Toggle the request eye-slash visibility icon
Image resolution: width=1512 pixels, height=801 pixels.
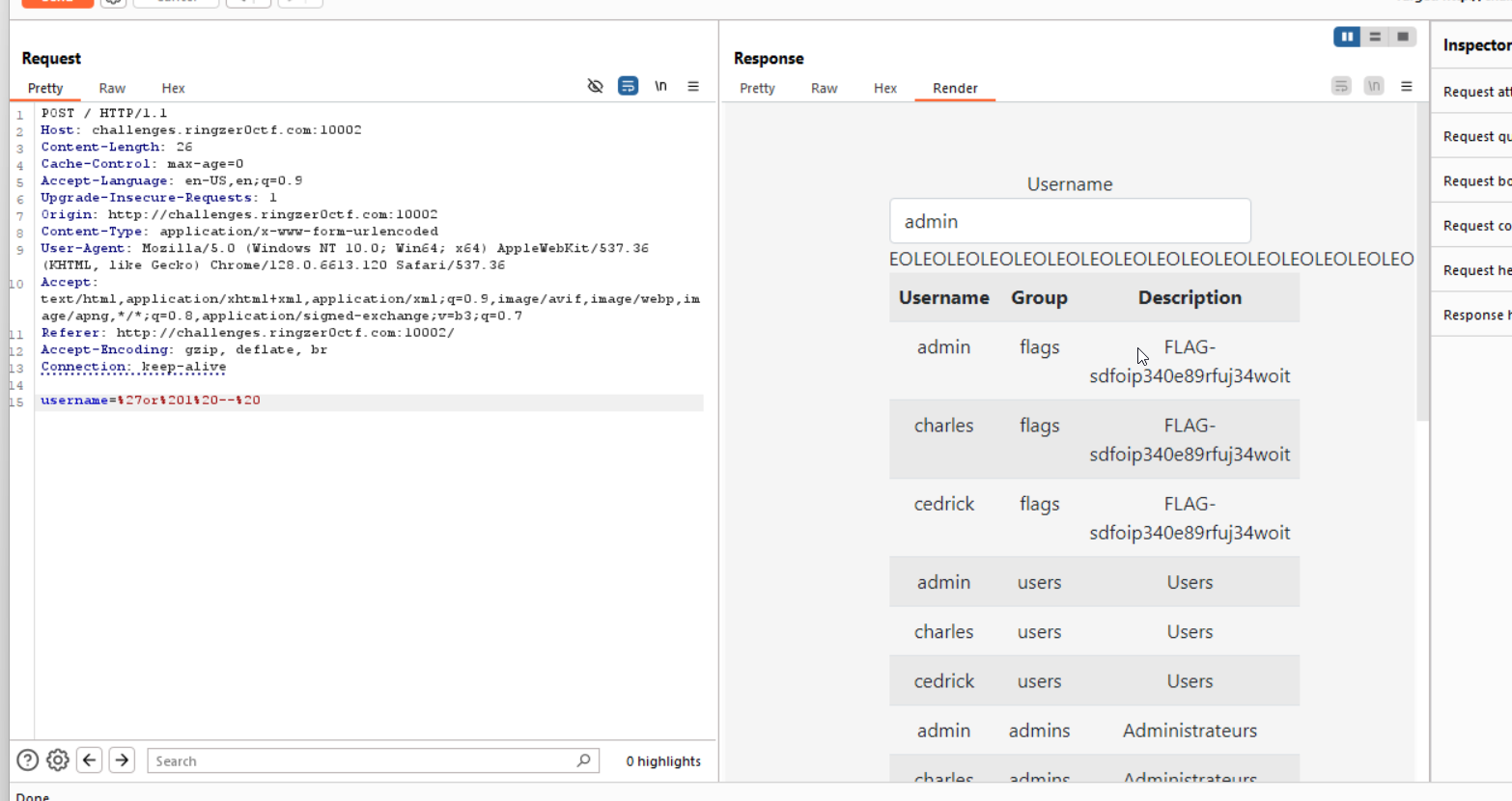tap(595, 86)
